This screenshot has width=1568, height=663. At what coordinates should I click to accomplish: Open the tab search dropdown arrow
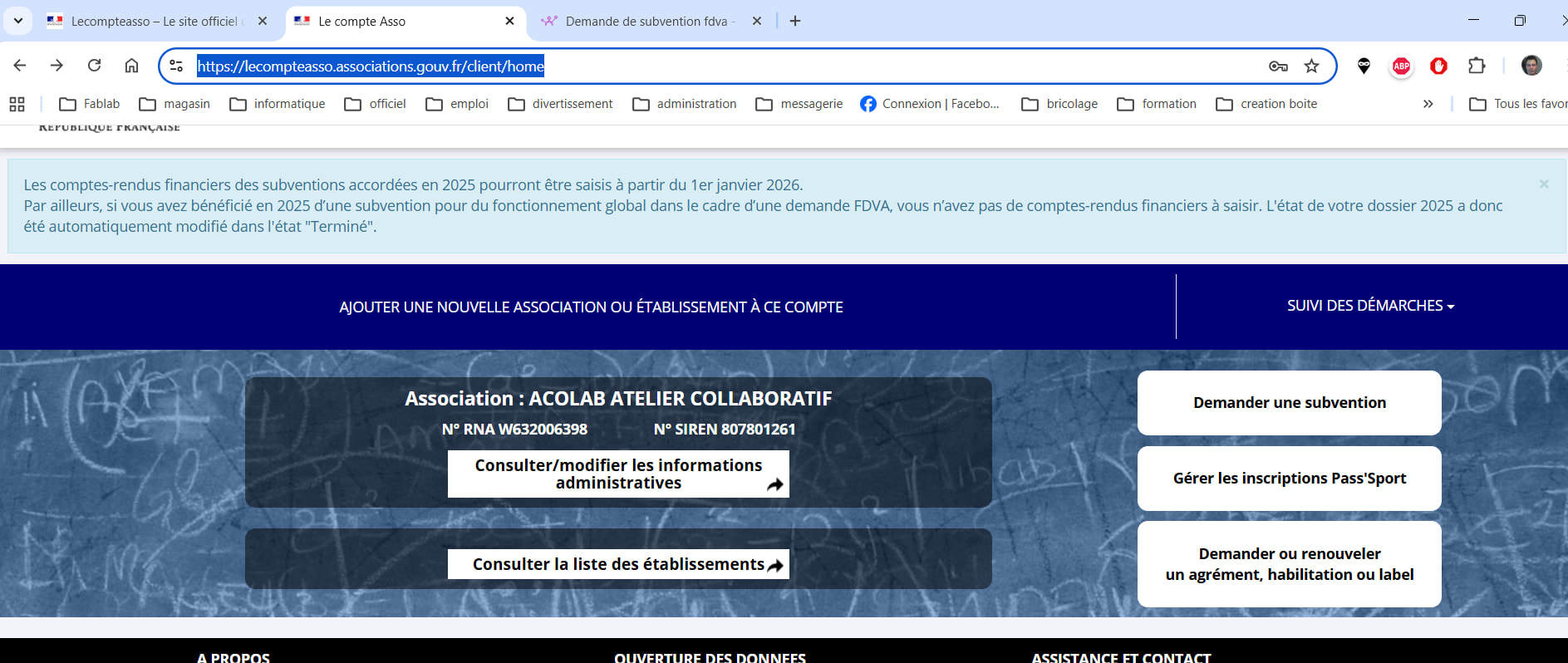(18, 21)
